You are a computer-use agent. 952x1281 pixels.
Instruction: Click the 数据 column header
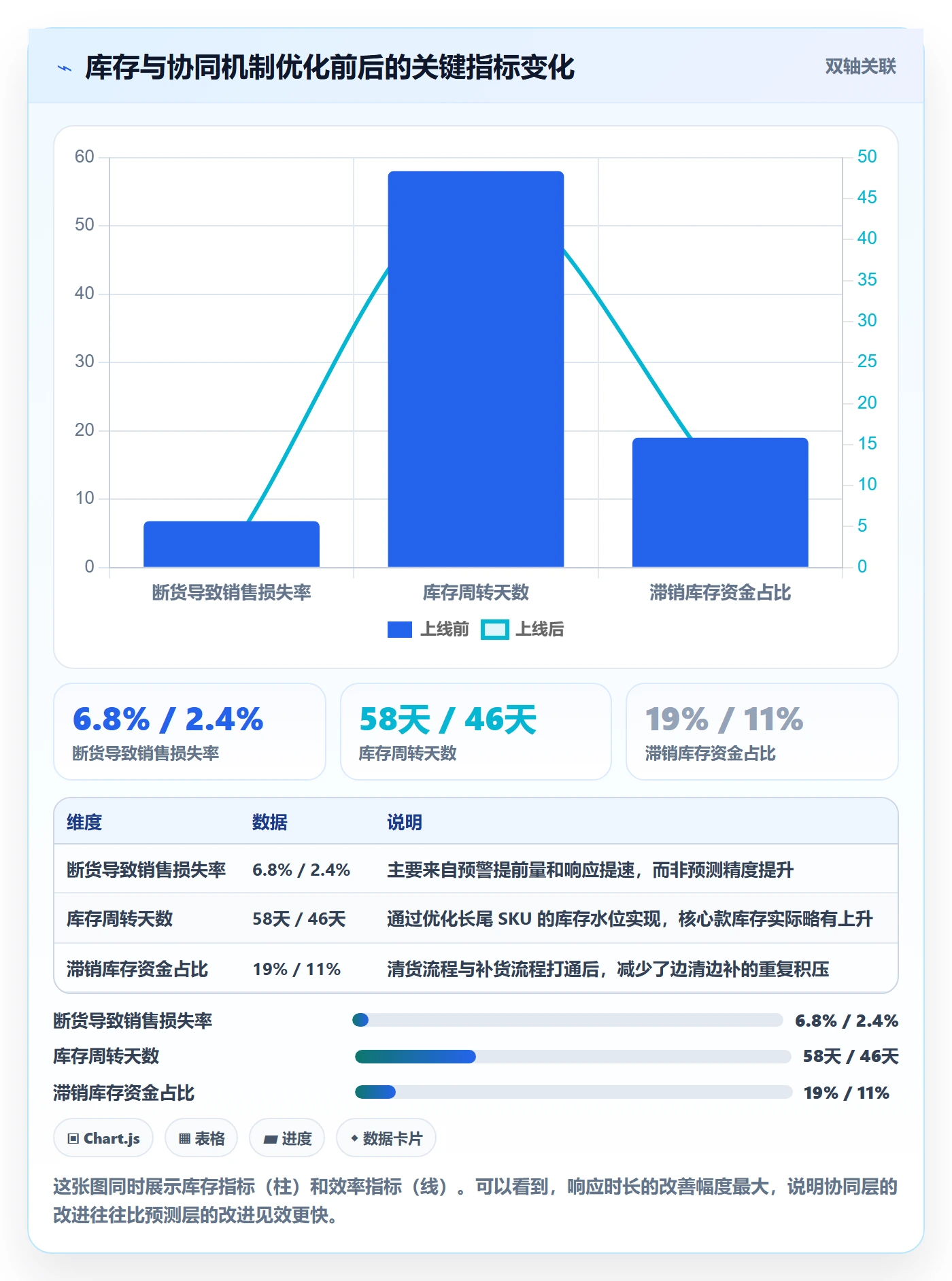(x=270, y=822)
